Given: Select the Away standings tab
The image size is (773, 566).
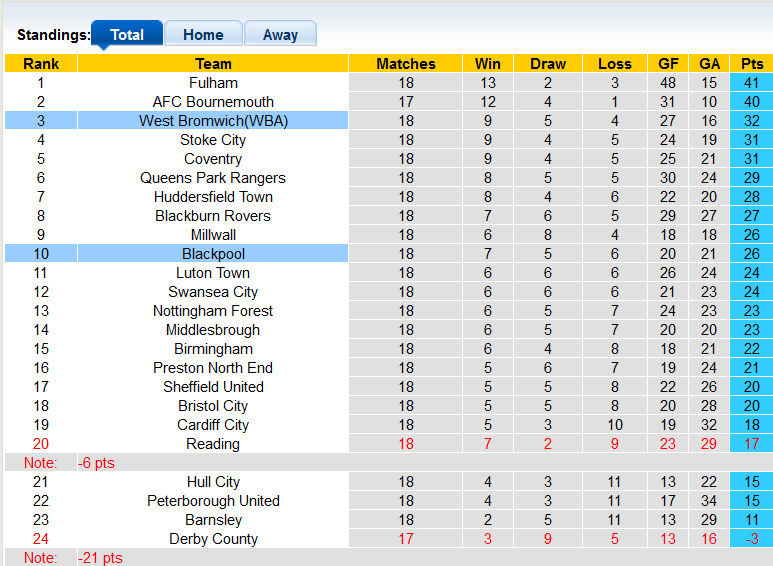Looking at the screenshot, I should 280,34.
